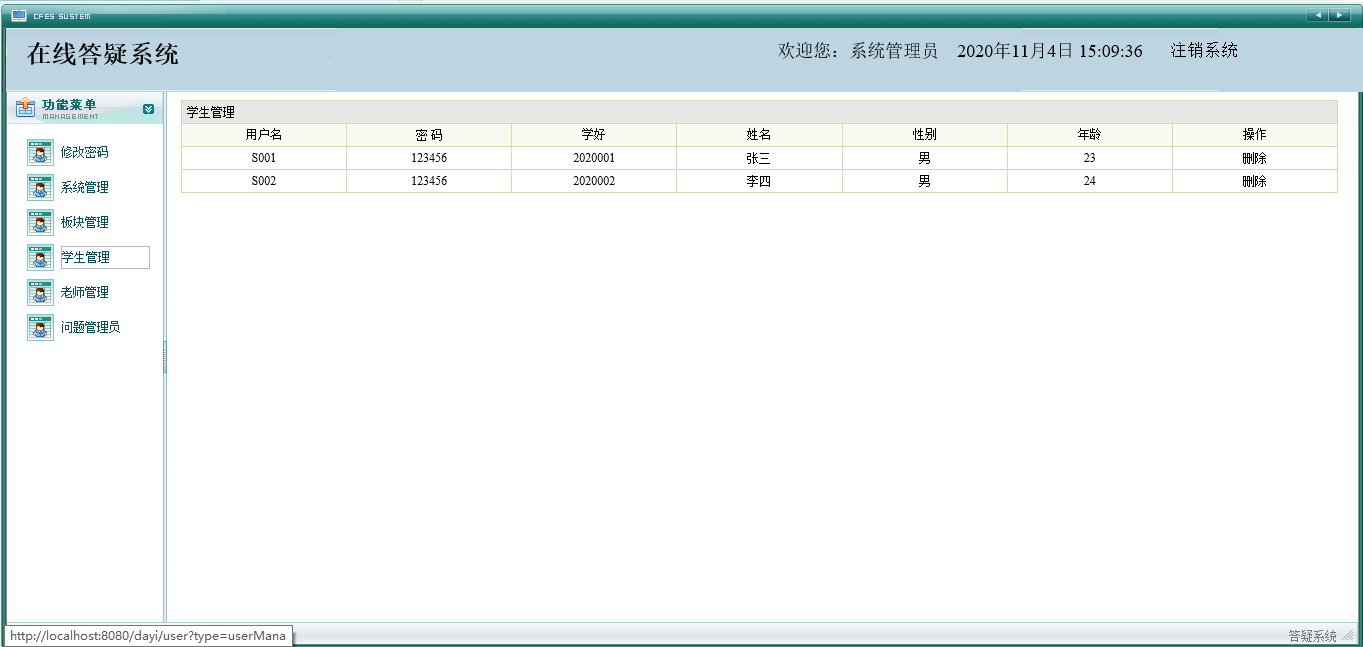
Task: Click student number 2020002
Action: tap(594, 181)
